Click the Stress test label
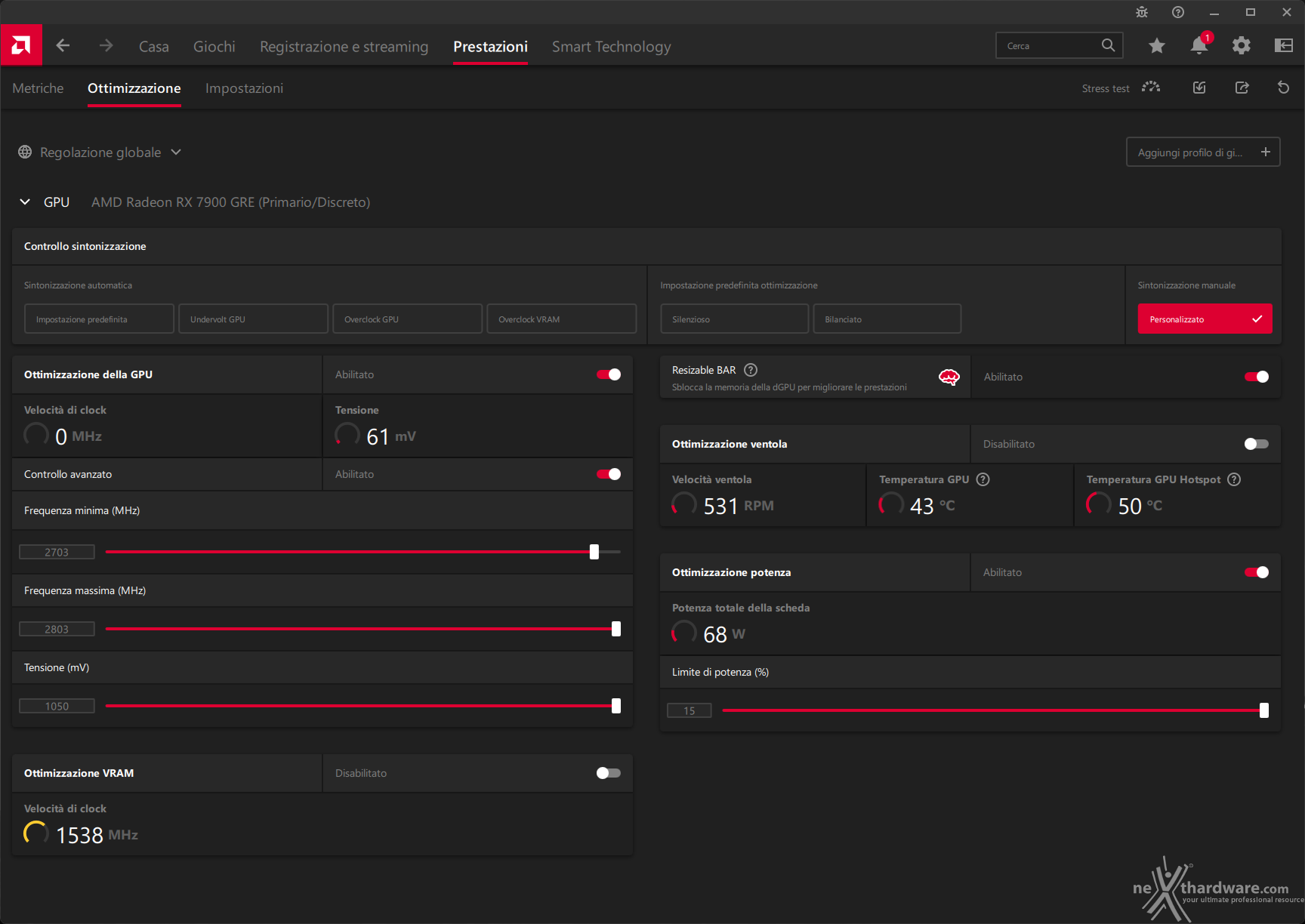The image size is (1305, 924). pos(1106,88)
